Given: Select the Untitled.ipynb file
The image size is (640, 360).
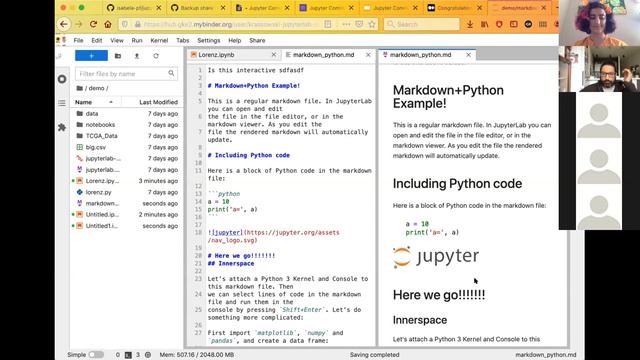Looking at the screenshot, I should tap(127, 215).
